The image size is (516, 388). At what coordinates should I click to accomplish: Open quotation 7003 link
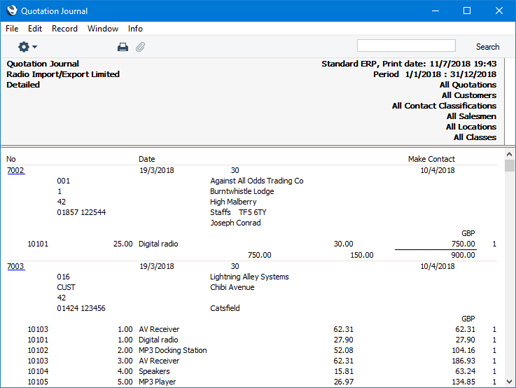[16, 266]
